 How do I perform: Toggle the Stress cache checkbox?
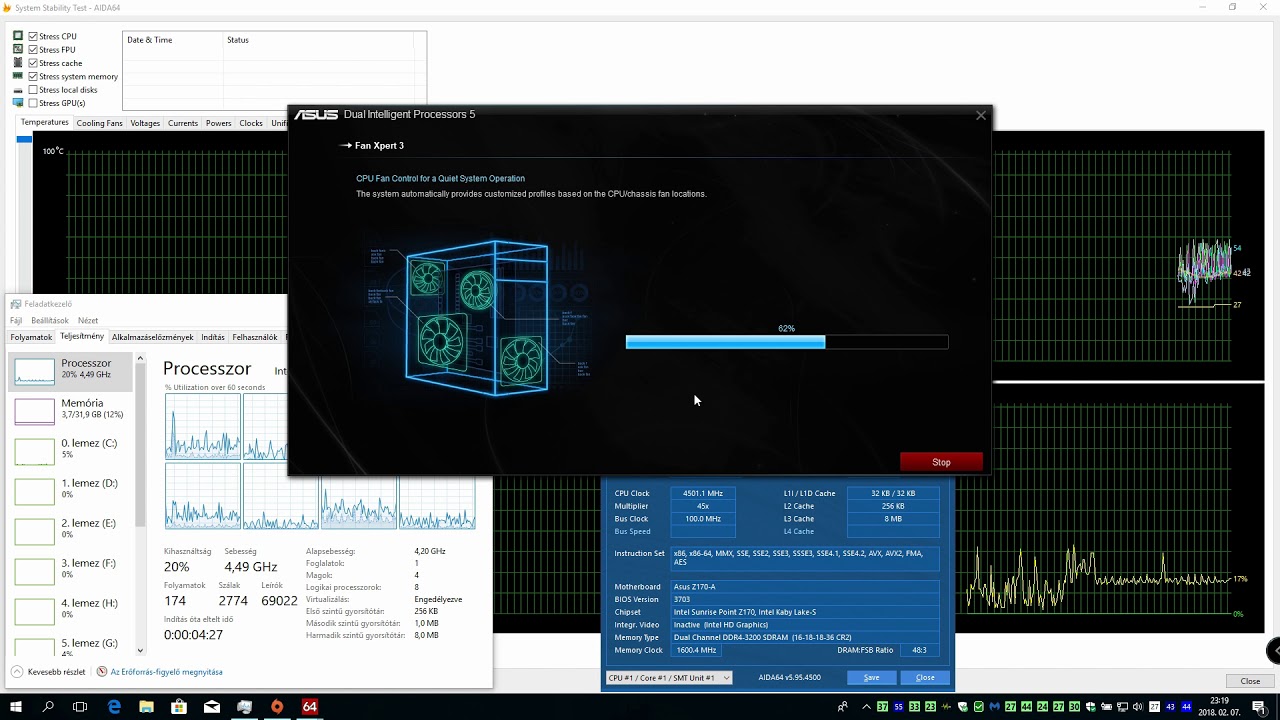(x=33, y=63)
